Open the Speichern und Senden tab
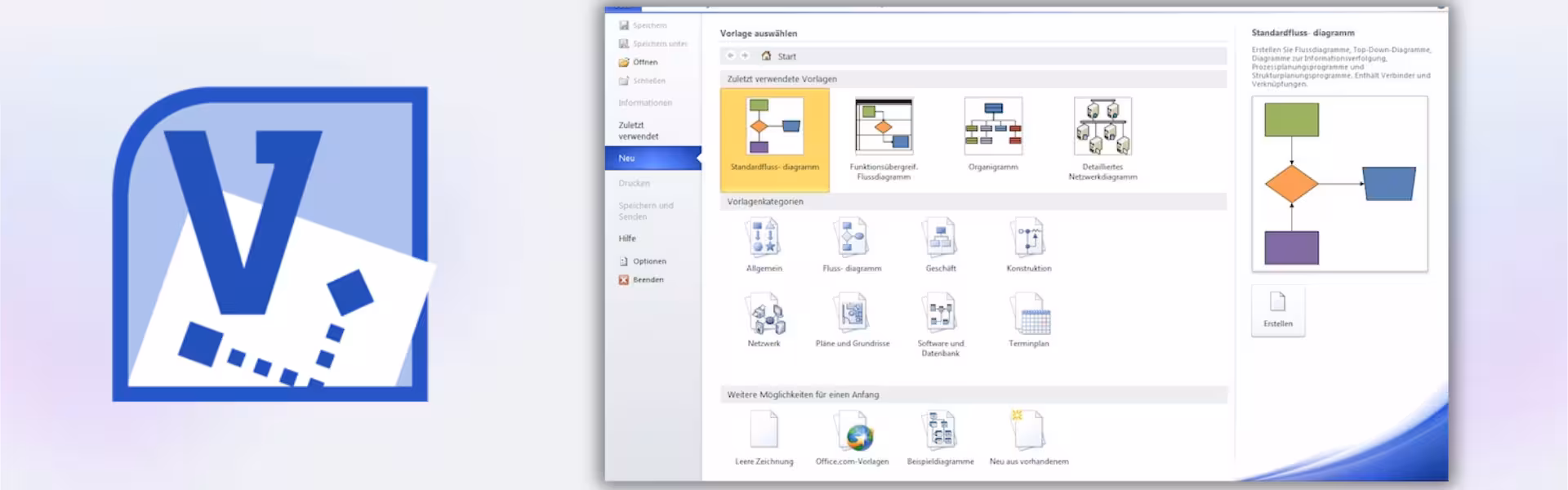The image size is (1568, 490). 646,211
